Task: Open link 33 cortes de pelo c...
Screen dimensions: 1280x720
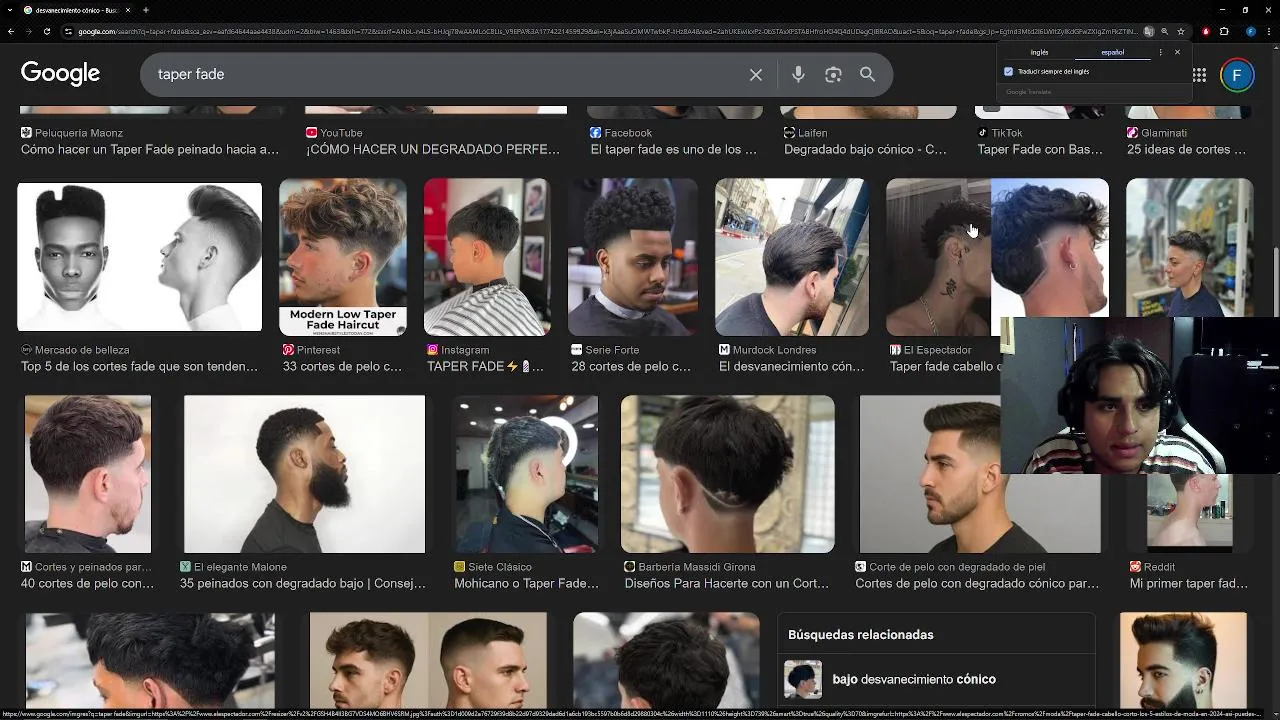Action: coord(342,367)
